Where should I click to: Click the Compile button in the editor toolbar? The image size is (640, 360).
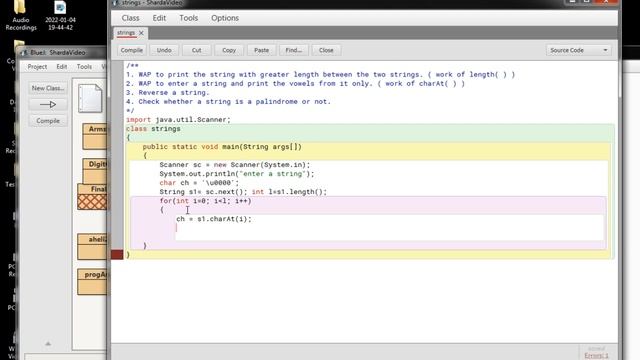click(131, 50)
